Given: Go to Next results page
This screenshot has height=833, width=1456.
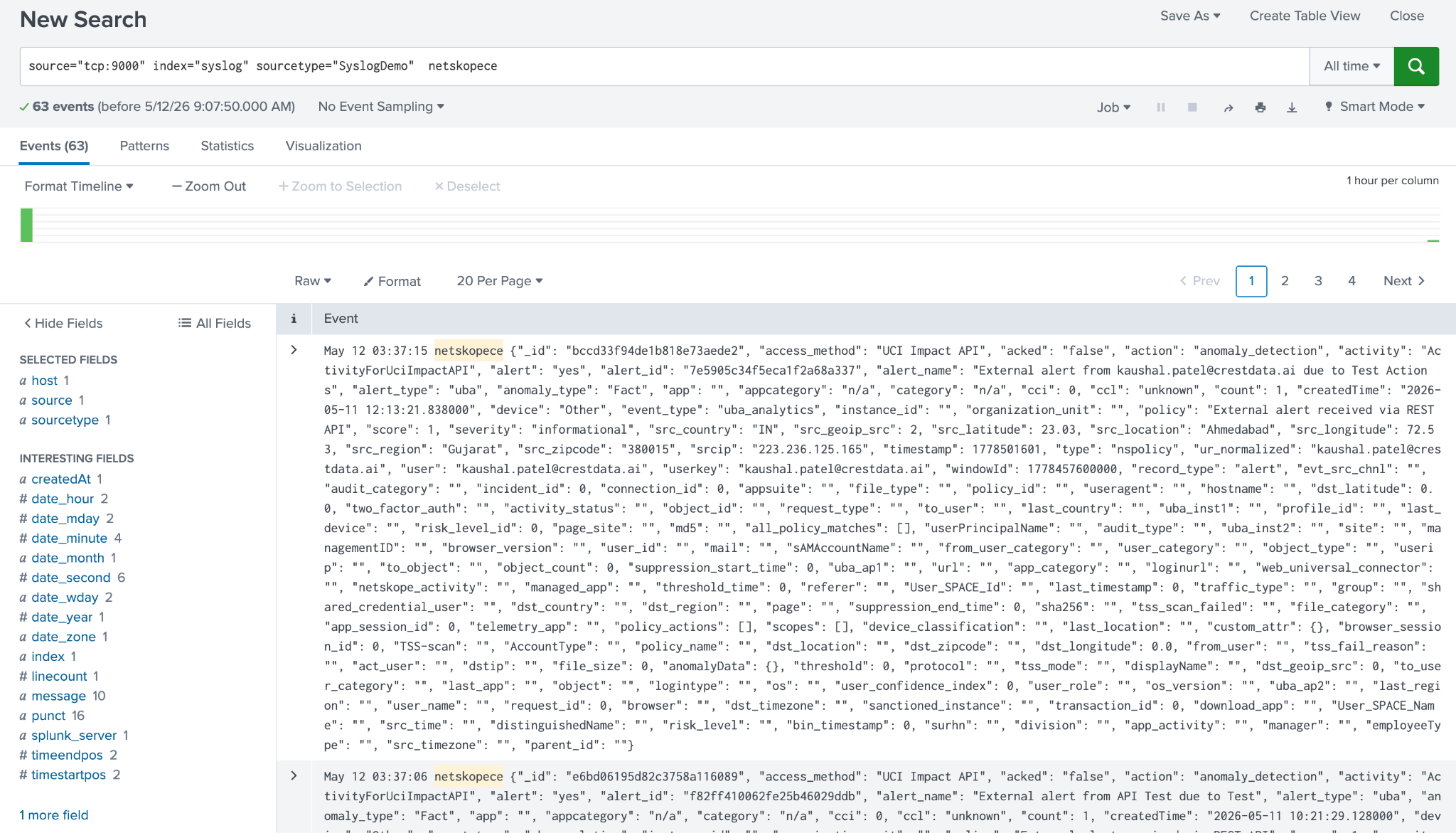Looking at the screenshot, I should 1404,281.
